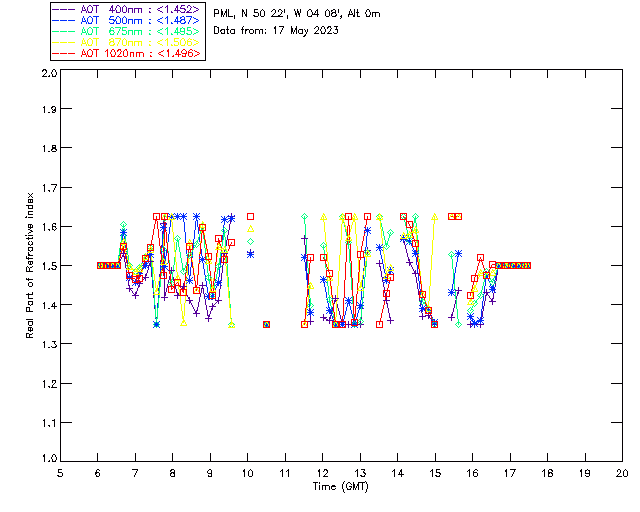Click the 16 hour x-axis label
Viewport: 640px width, 512px height.
click(x=472, y=473)
